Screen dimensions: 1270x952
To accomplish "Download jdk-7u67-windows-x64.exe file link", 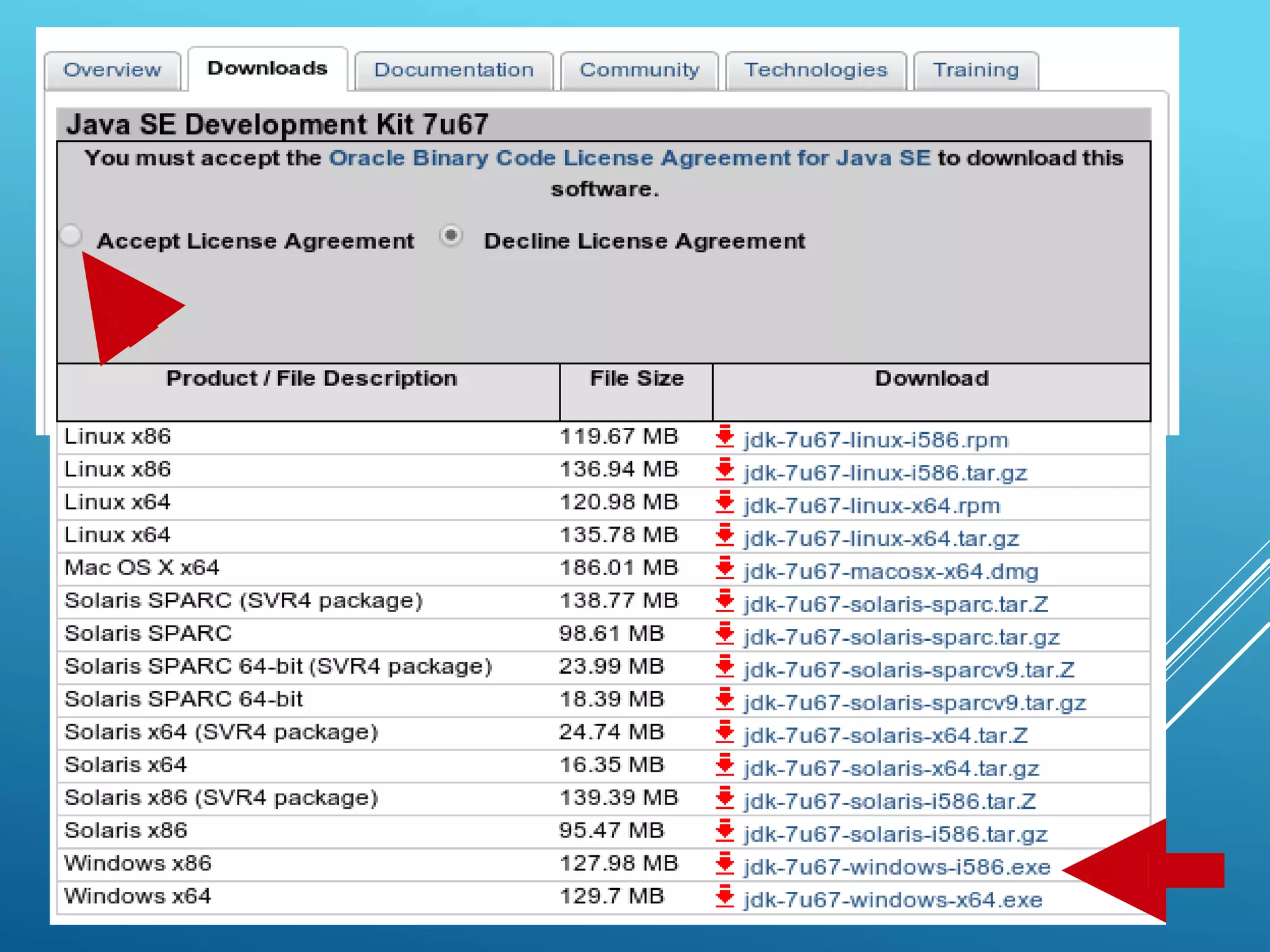I will (893, 900).
